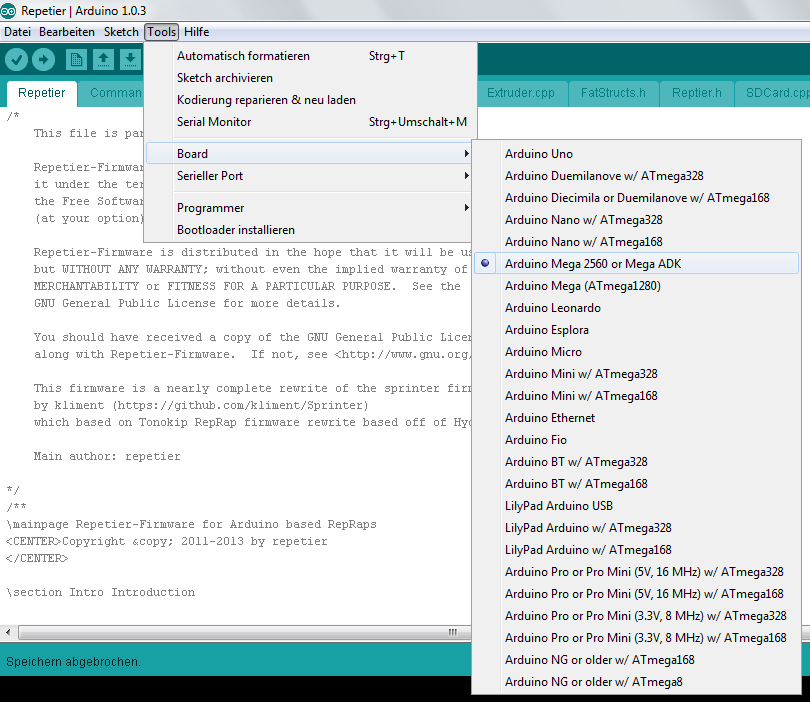Switch to the FatStructs.h tab

coord(613,93)
